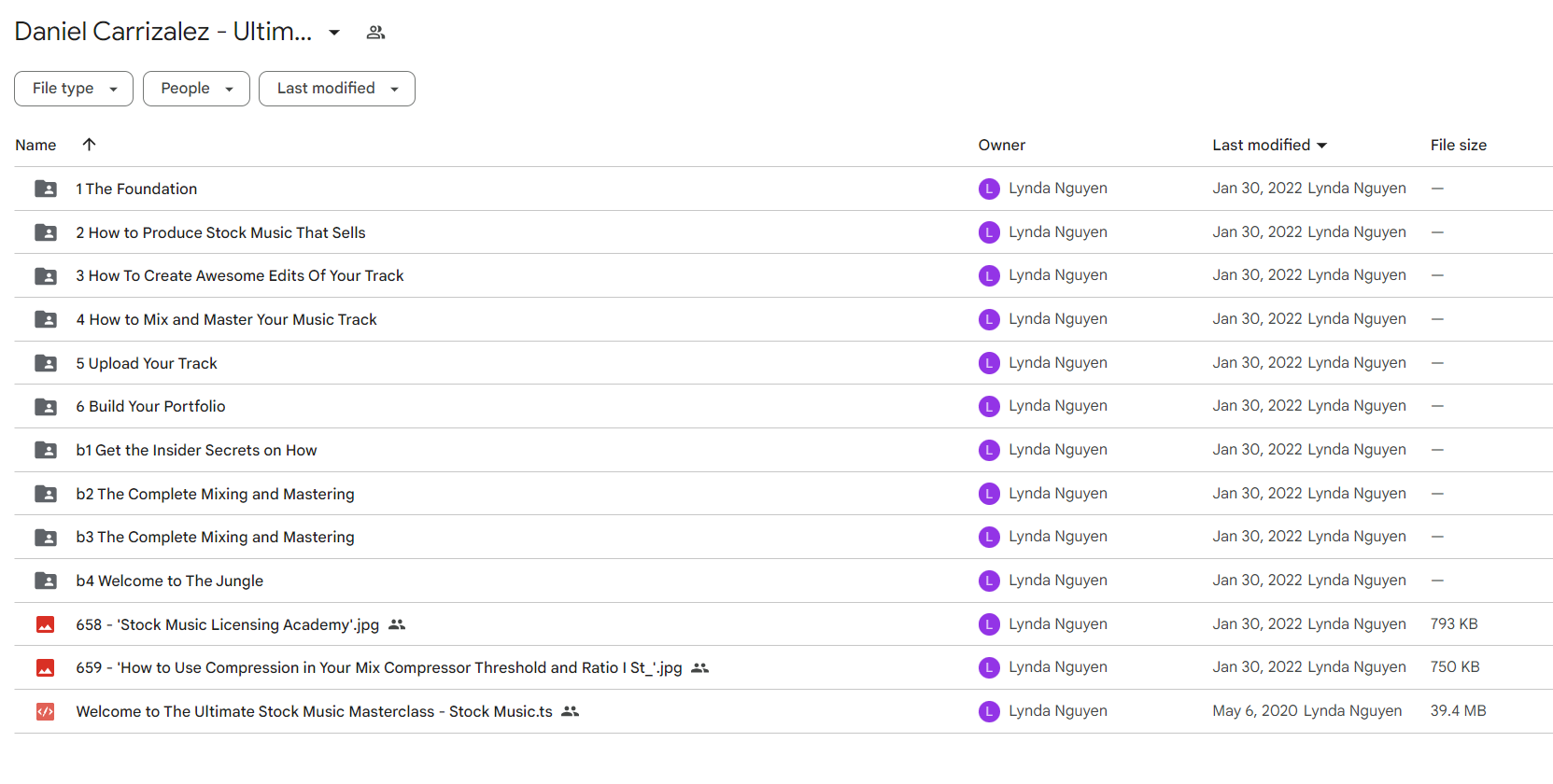Screen dimensions: 1553x784
Task: Click shared indicator next to 'Stock Music.ts'
Action: click(571, 711)
